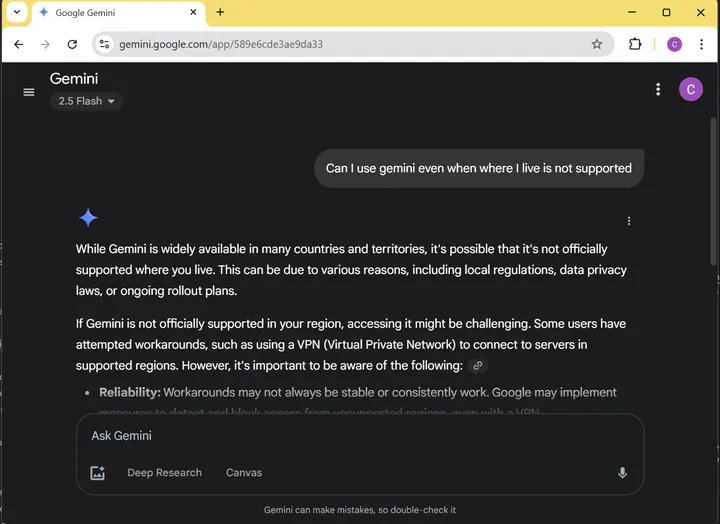
Task: Focus the Ask Gemini input field
Action: click(360, 436)
